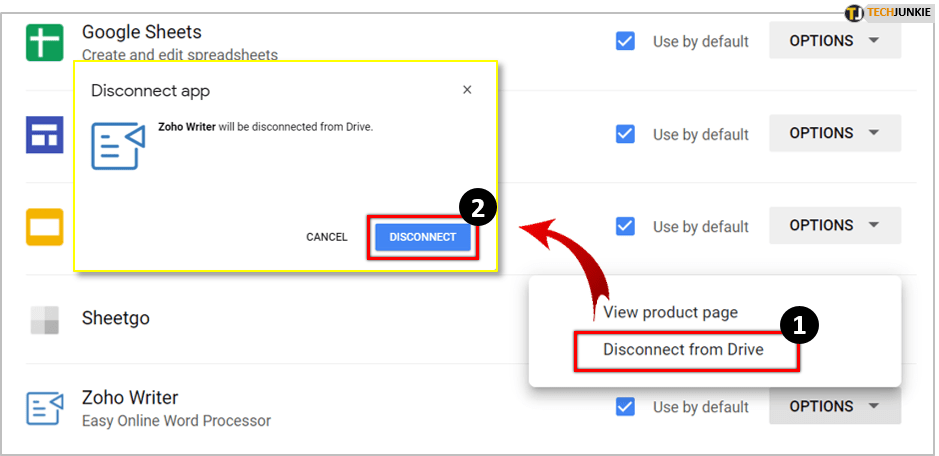
Task: Click the TechJunkie logo
Action: click(x=886, y=13)
